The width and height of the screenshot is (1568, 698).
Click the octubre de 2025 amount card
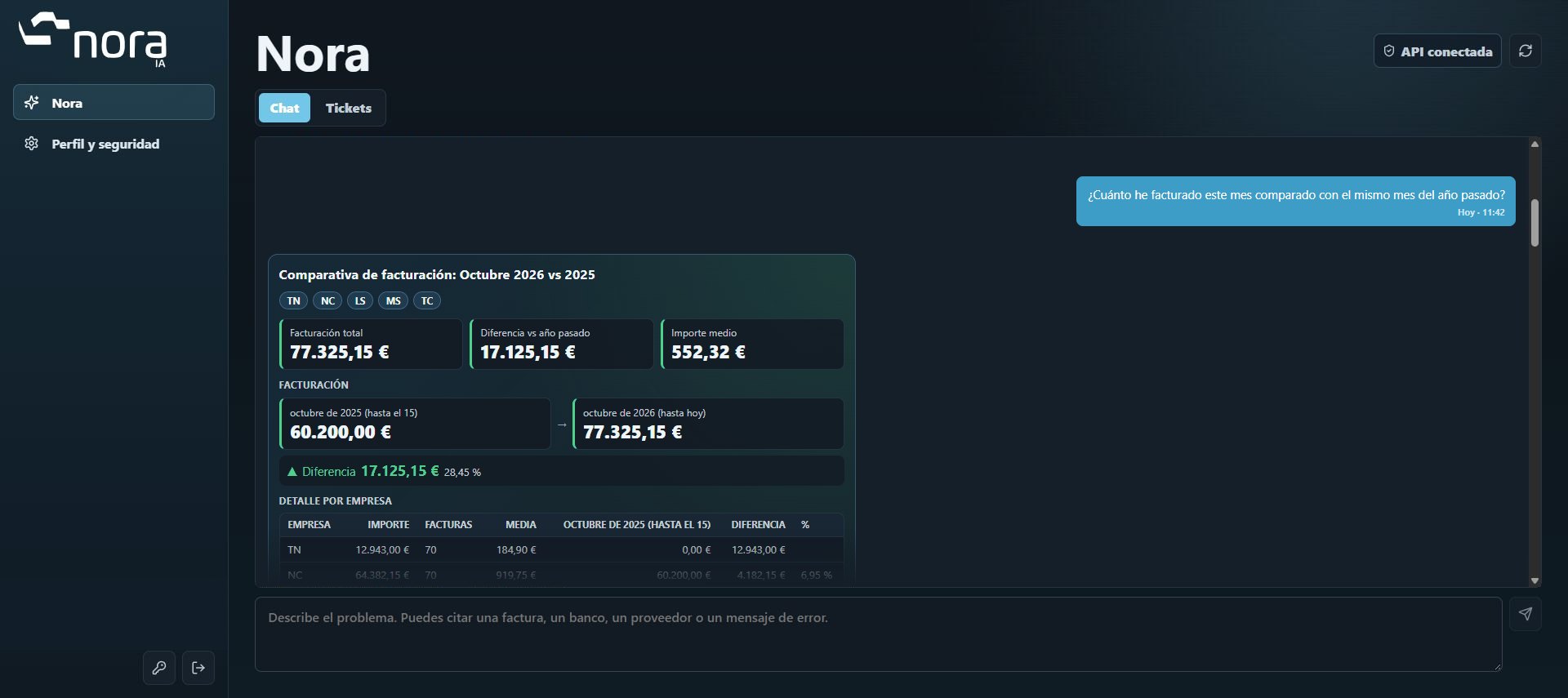click(x=415, y=424)
